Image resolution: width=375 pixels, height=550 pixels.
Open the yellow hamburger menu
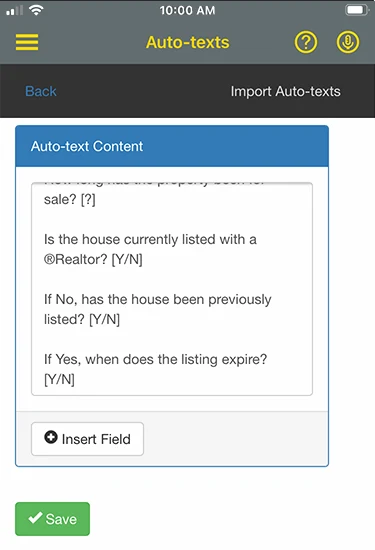(27, 42)
